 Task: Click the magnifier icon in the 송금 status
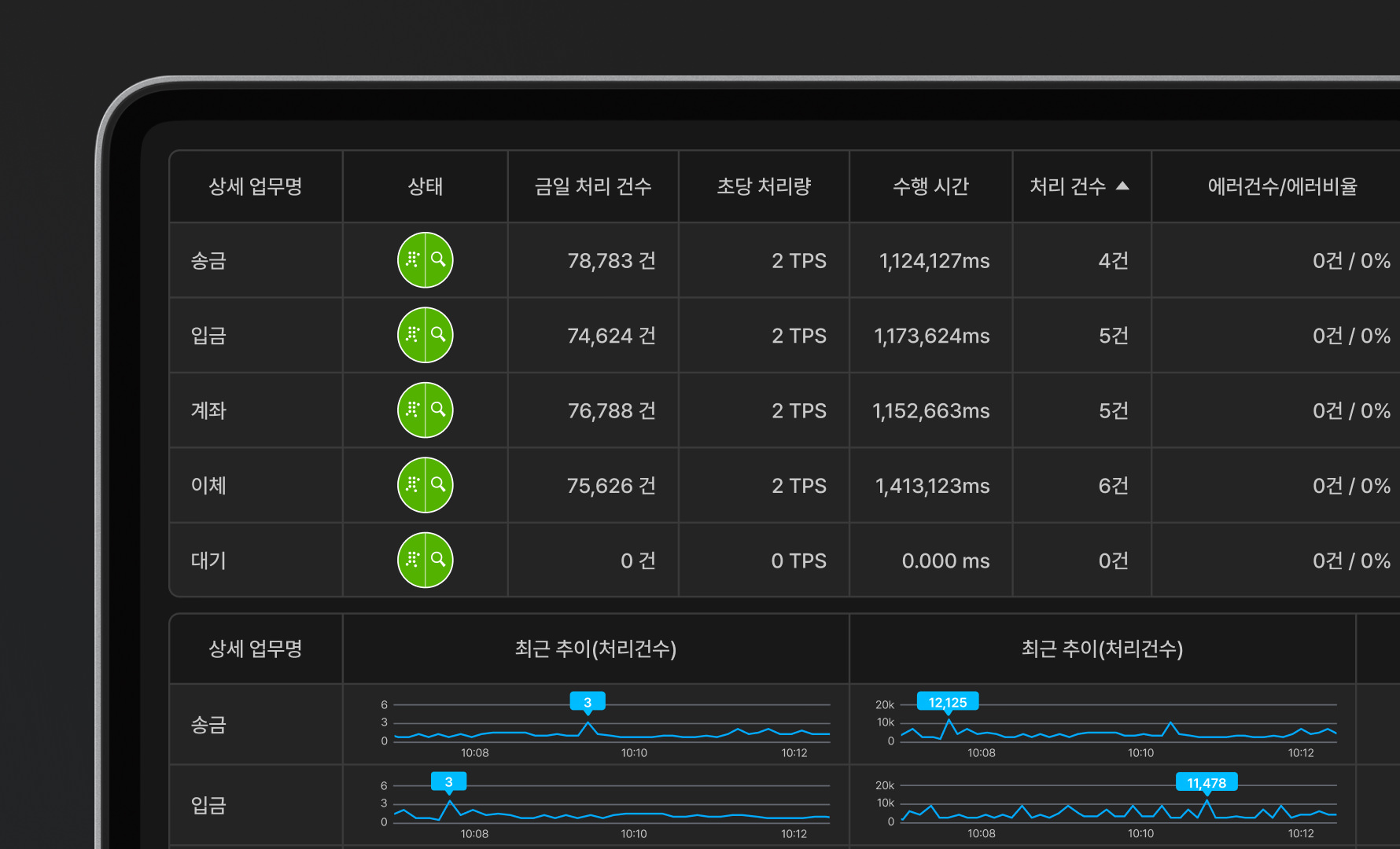tap(439, 259)
